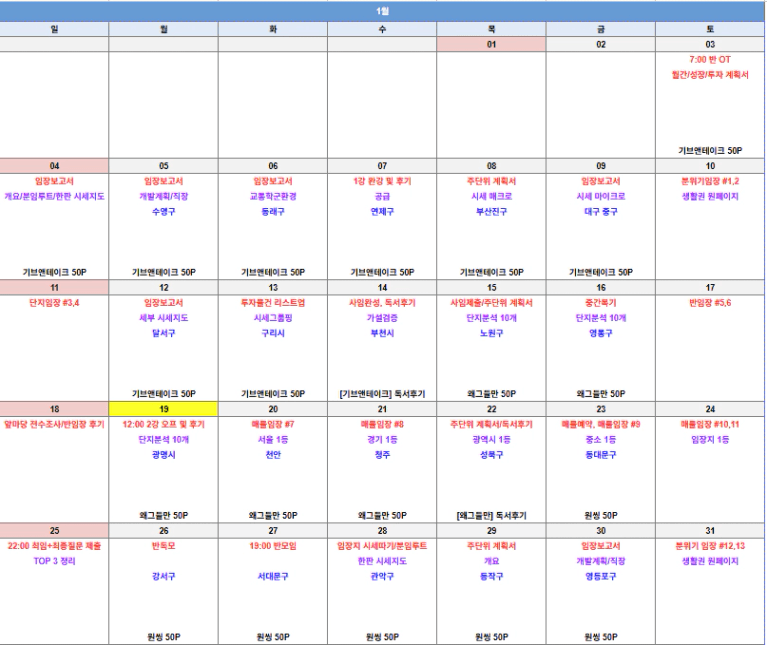Click '[왜그들만] 독서후기' cell
The height and width of the screenshot is (645, 767).
coord(492,515)
